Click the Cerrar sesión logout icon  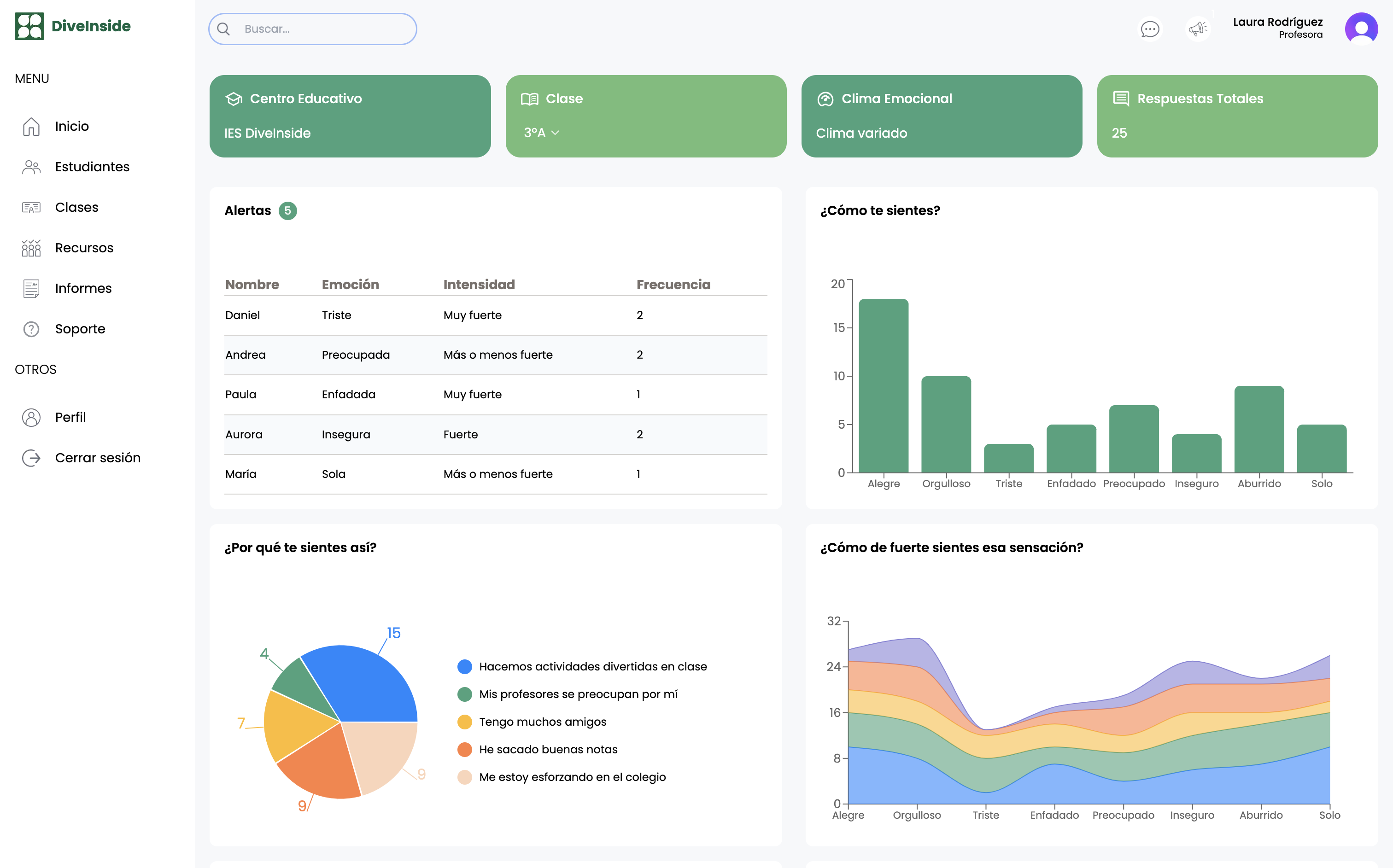pyautogui.click(x=31, y=458)
